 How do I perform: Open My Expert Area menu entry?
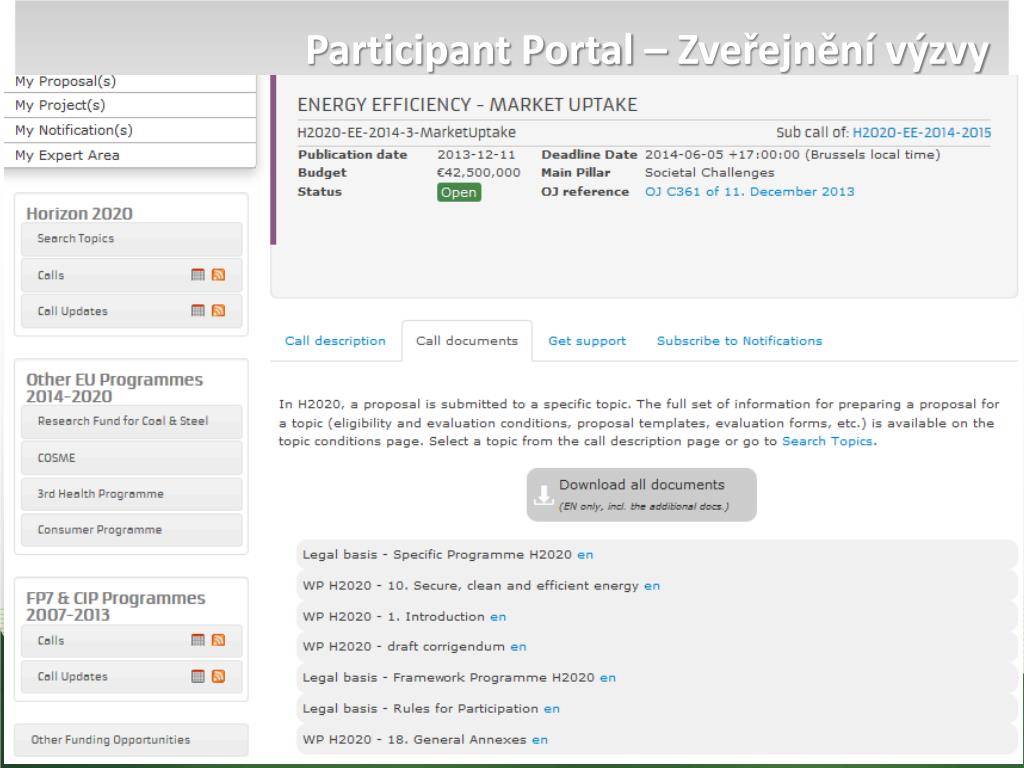[130, 155]
